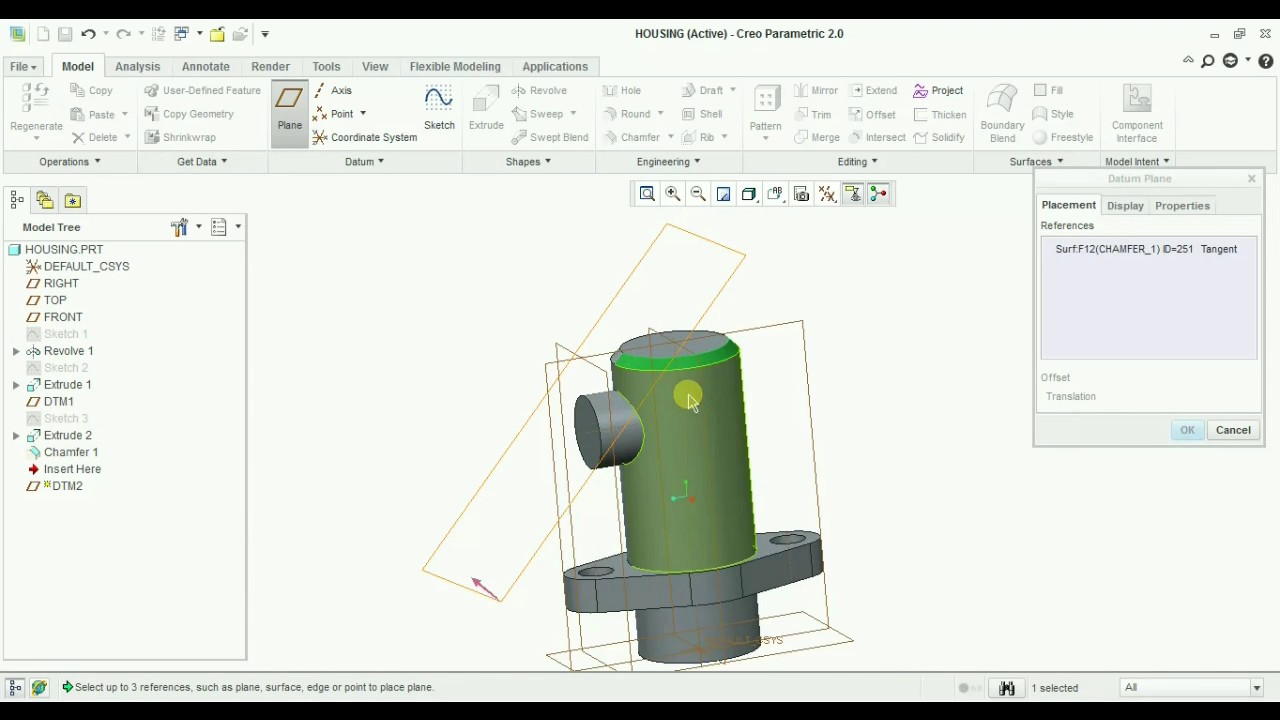Click the Copy Geometry button
The image size is (1280, 720).
pyautogui.click(x=189, y=114)
